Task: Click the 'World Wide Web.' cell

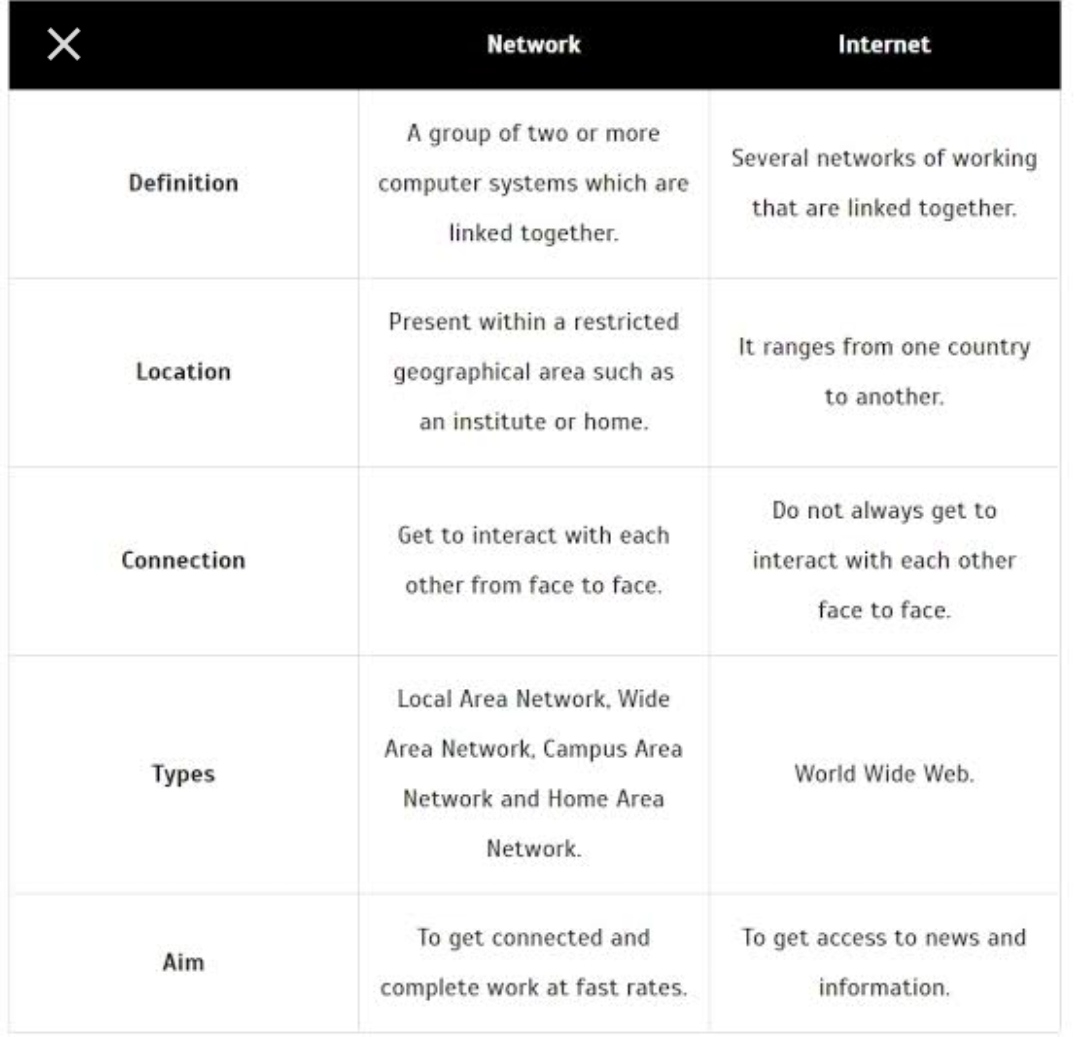Action: click(884, 774)
